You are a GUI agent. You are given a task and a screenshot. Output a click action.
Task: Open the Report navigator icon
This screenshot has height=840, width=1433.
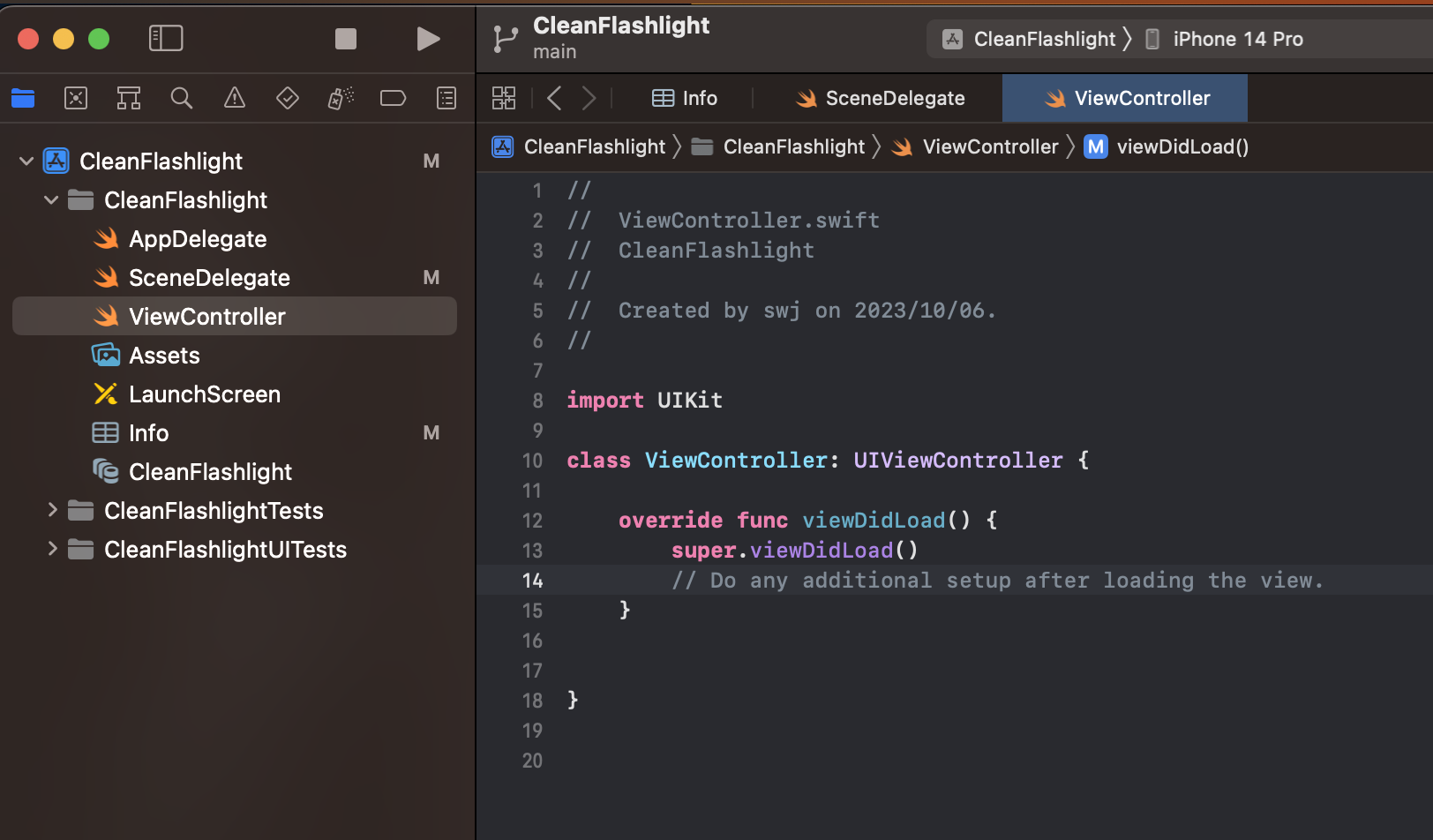coord(446,98)
